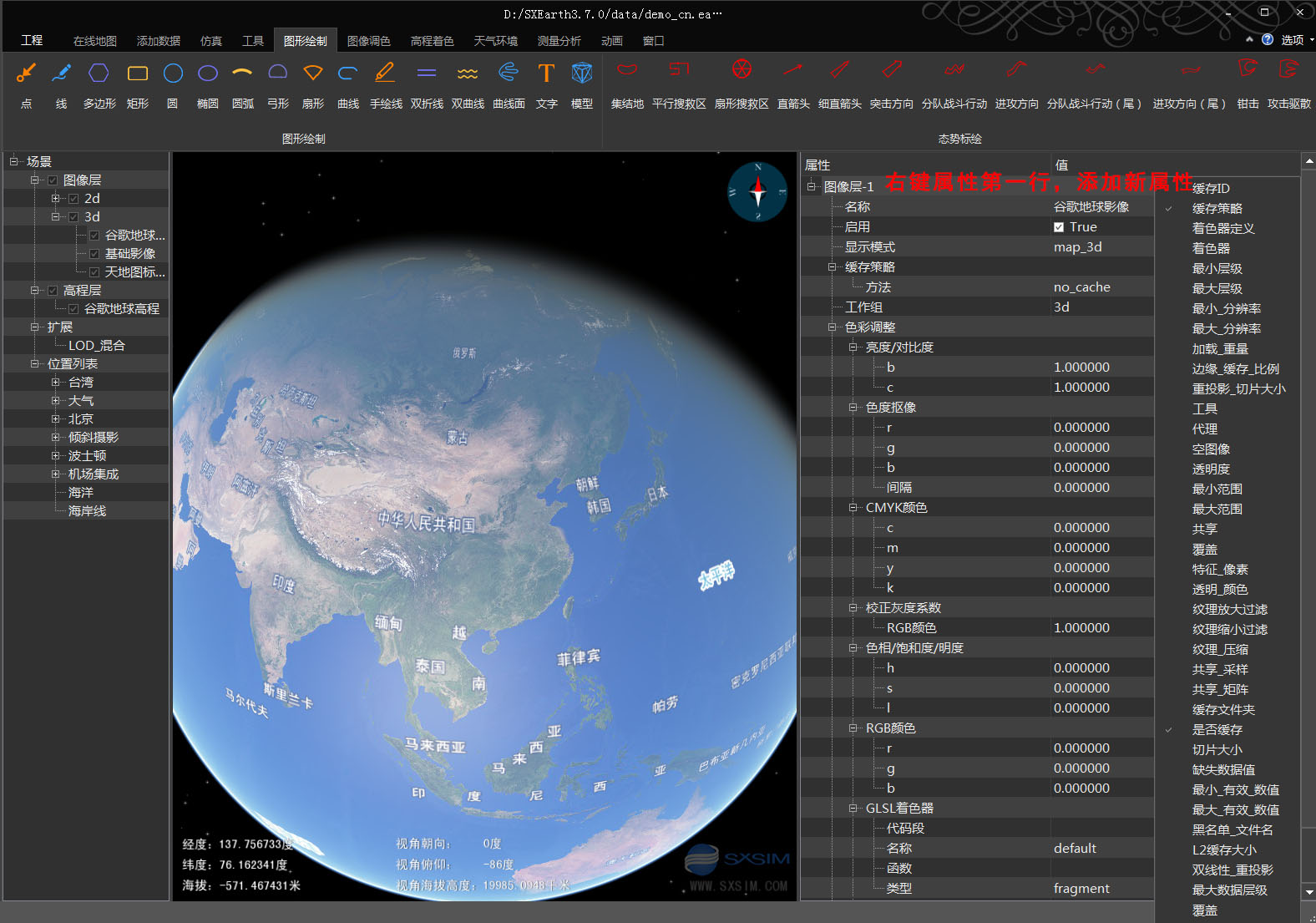1316x923 pixels.
Task: Switch to the 图像调色 tab
Action: click(368, 41)
